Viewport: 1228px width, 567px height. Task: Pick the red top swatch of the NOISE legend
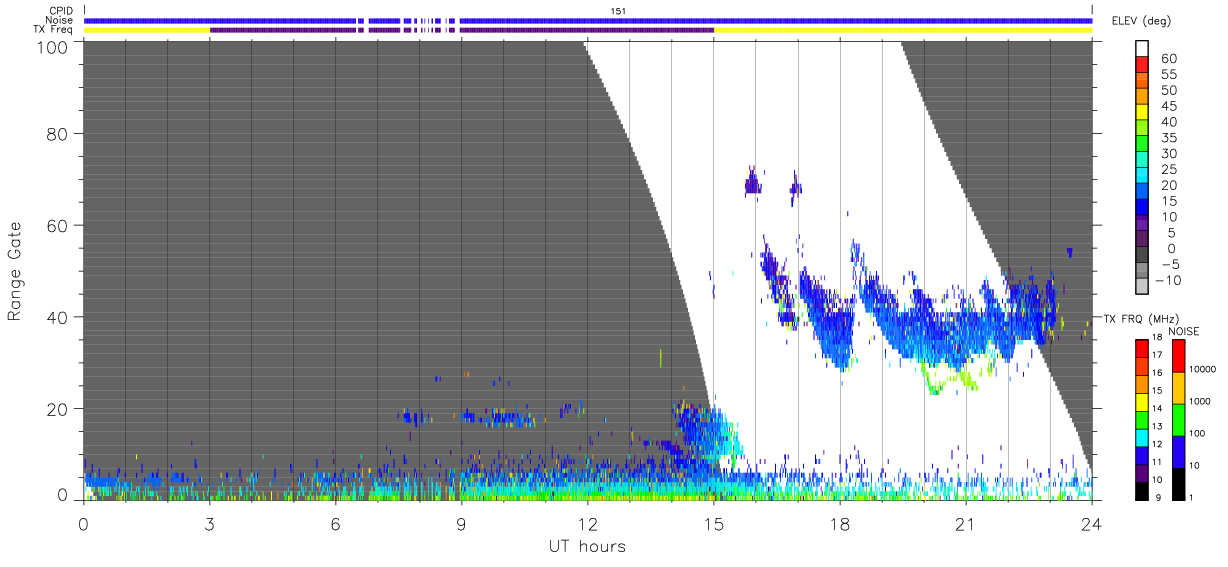(1178, 356)
